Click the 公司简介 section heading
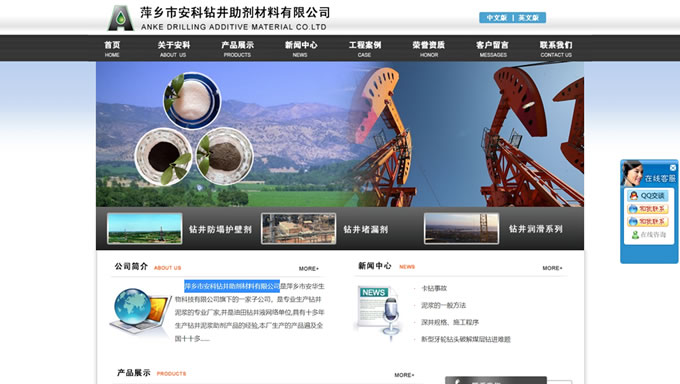The width and height of the screenshot is (680, 384). point(131,266)
